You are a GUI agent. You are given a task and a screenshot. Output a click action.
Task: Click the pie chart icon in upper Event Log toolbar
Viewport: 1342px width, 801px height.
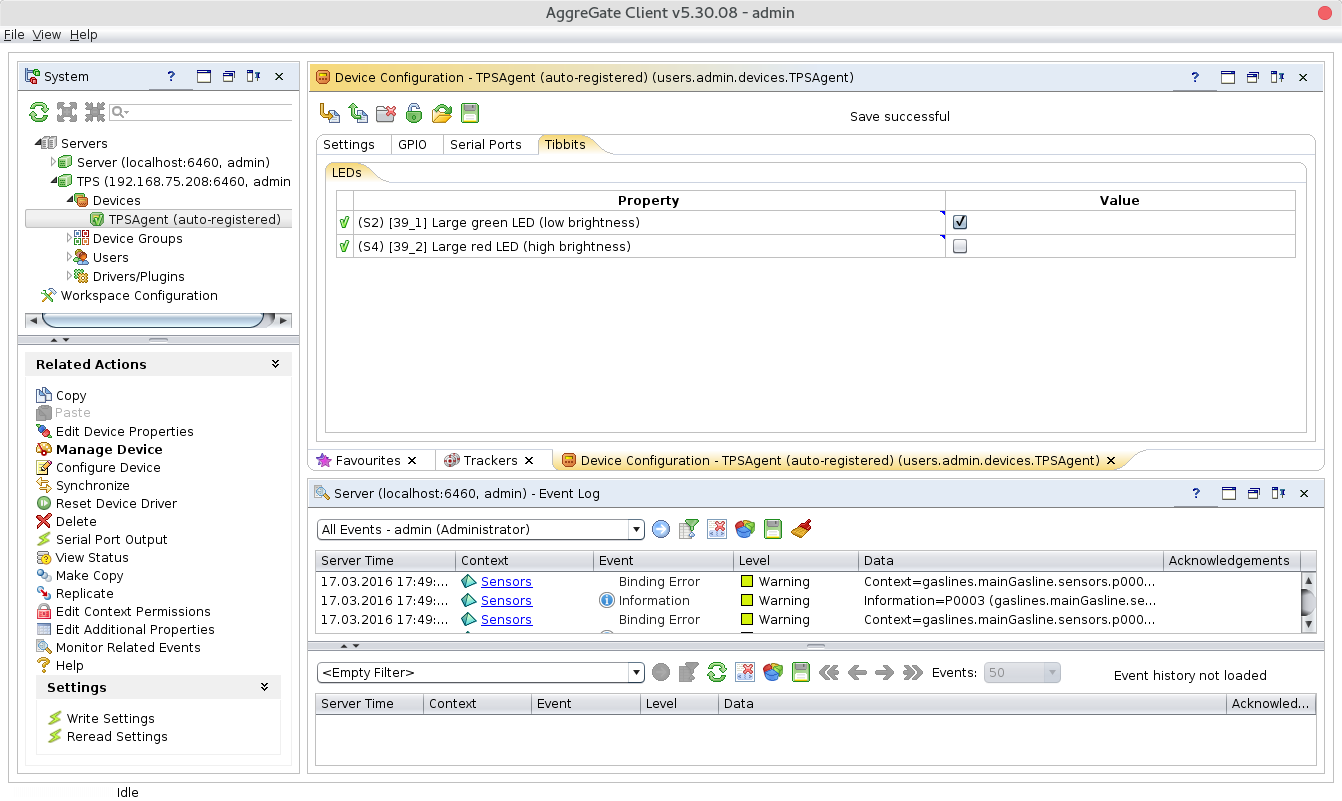pos(745,529)
